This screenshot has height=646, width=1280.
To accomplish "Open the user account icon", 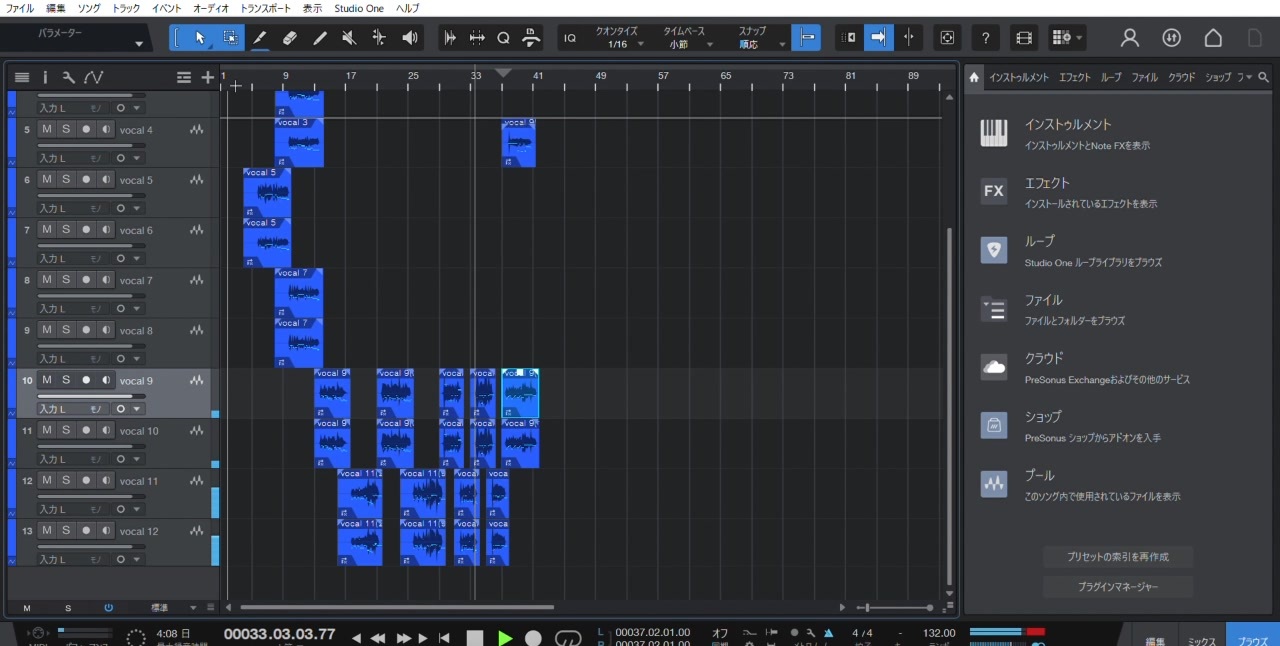I will [x=1130, y=38].
